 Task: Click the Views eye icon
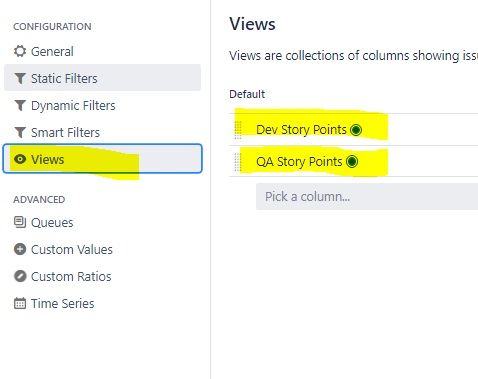click(x=20, y=159)
